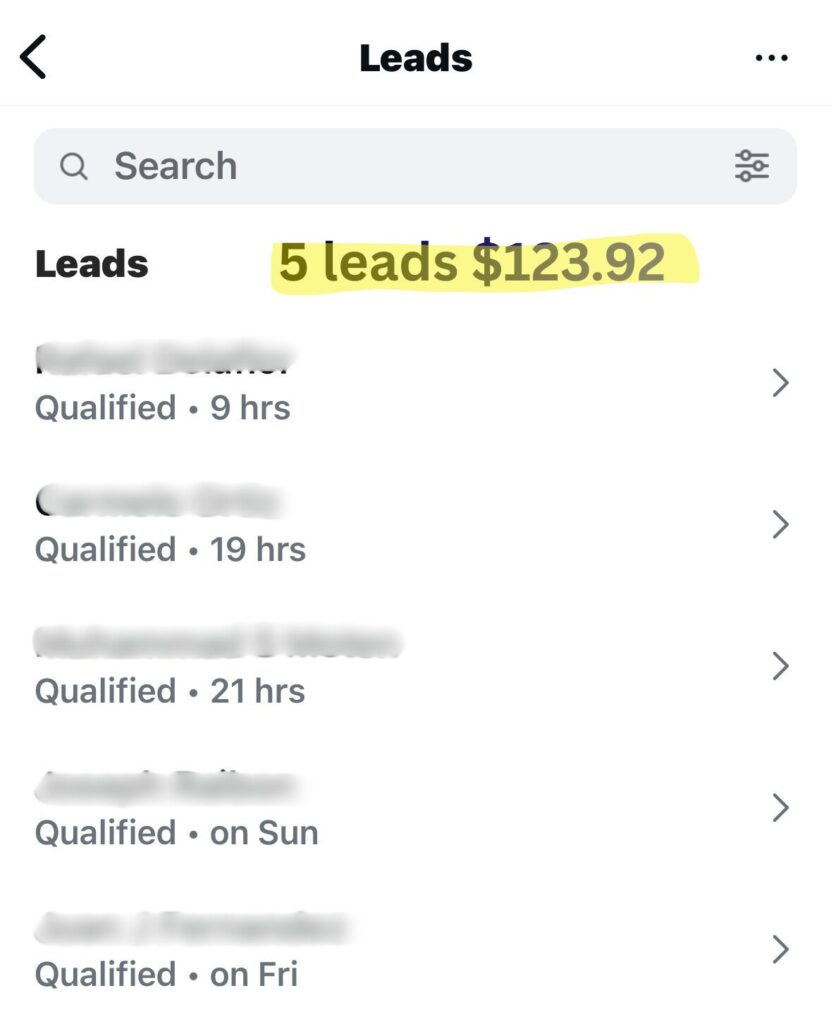Expand chevron for the 9 hrs lead

pos(781,383)
